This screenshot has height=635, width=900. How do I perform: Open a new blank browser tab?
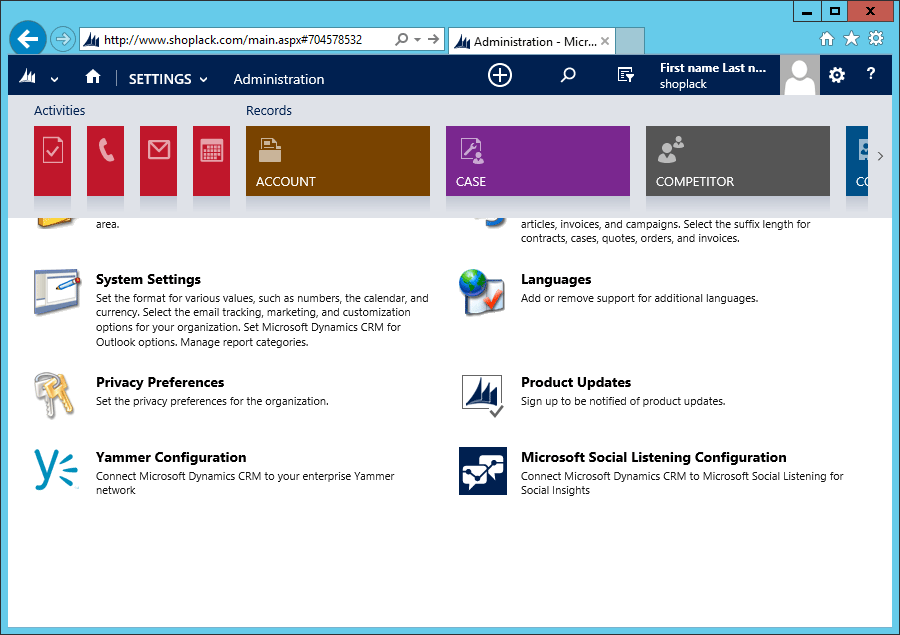[x=630, y=41]
